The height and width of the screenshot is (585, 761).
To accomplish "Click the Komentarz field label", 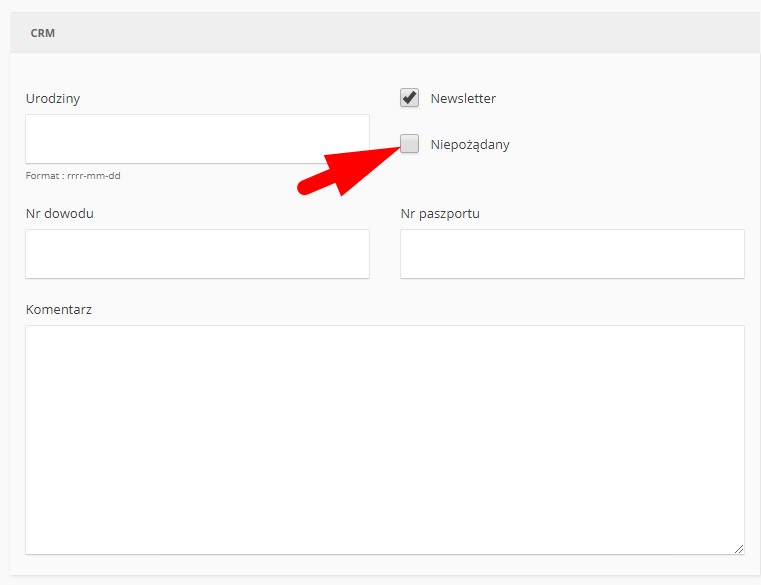I will (x=59, y=309).
